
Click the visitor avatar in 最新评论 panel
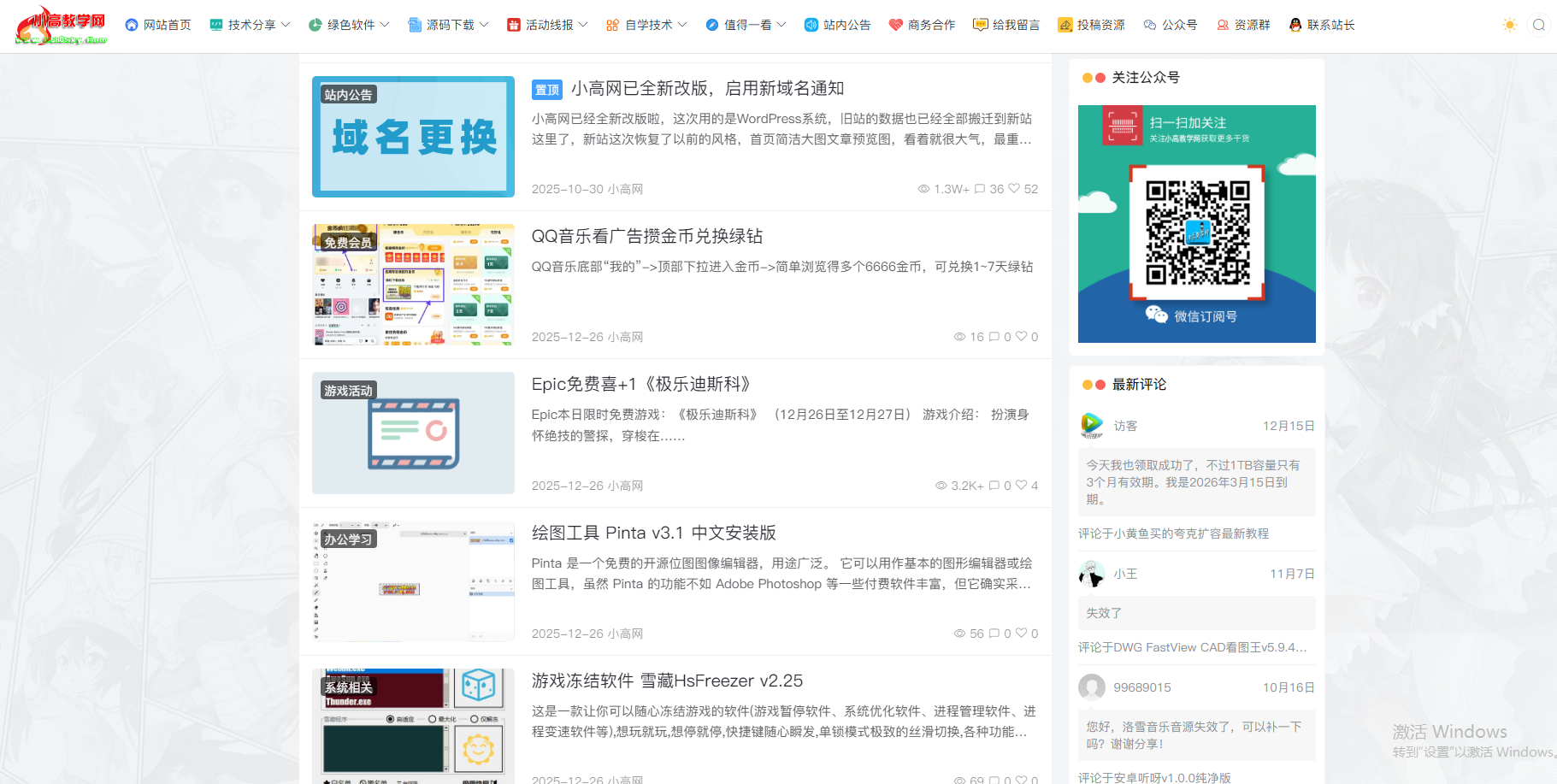[x=1091, y=425]
